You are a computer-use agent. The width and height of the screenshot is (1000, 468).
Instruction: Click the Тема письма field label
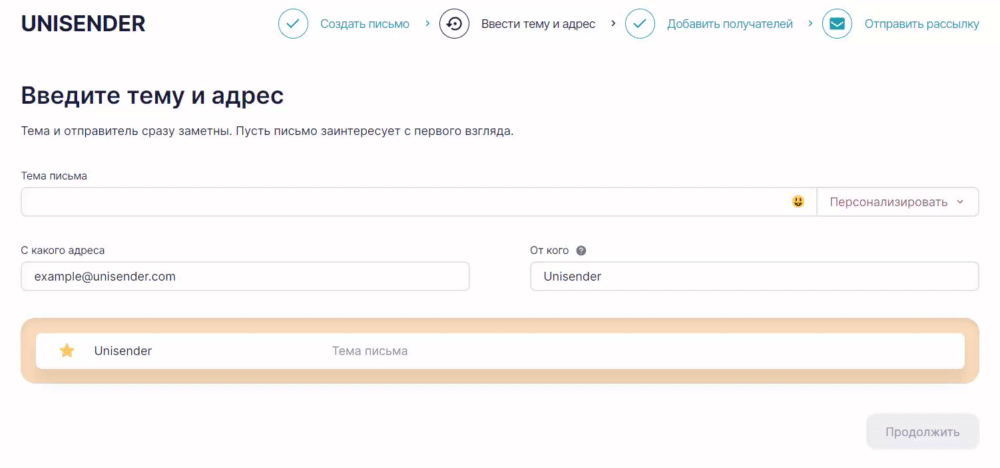point(54,176)
